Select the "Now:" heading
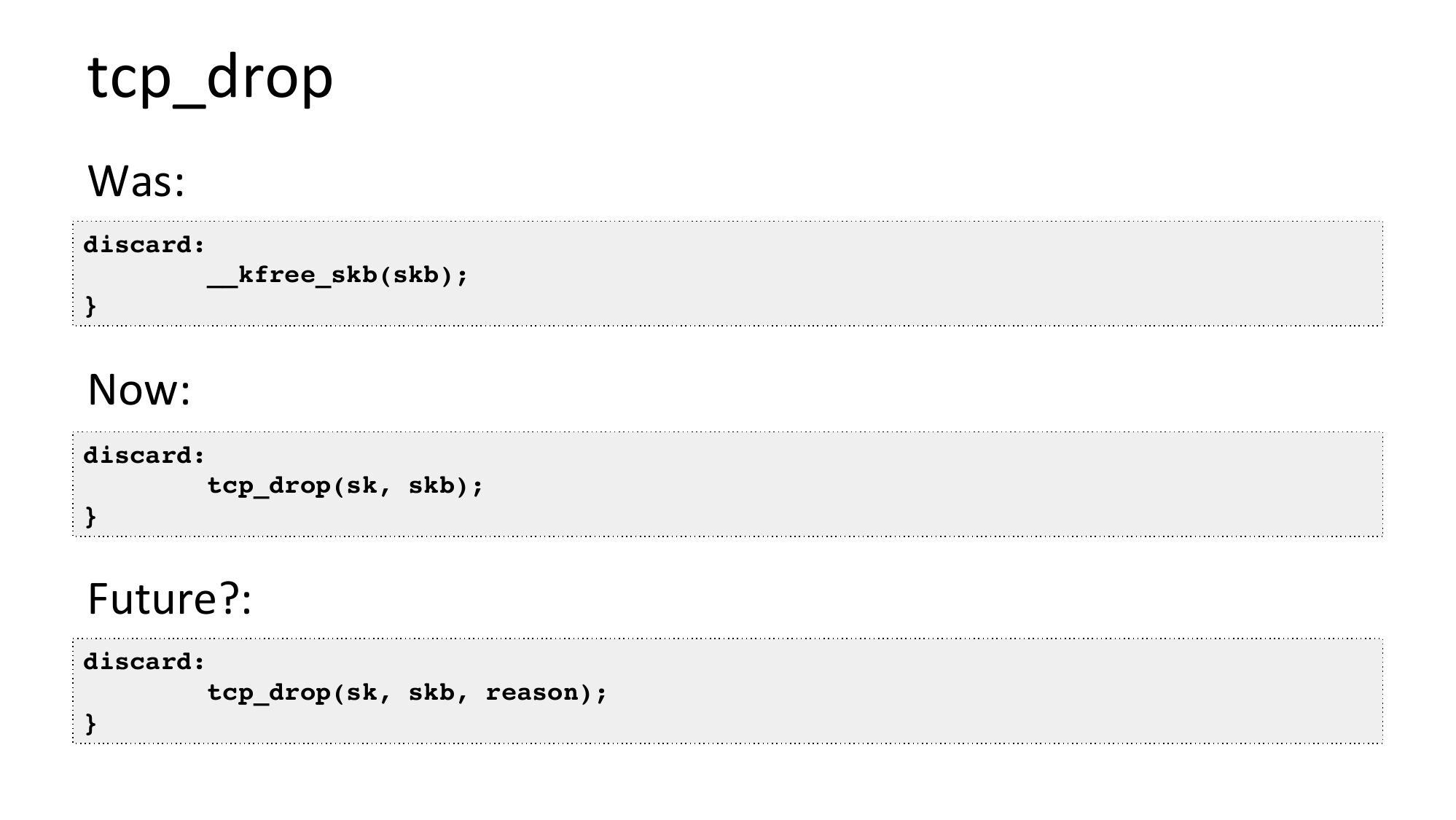Image resolution: width=1456 pixels, height=820 pixels. click(x=139, y=389)
